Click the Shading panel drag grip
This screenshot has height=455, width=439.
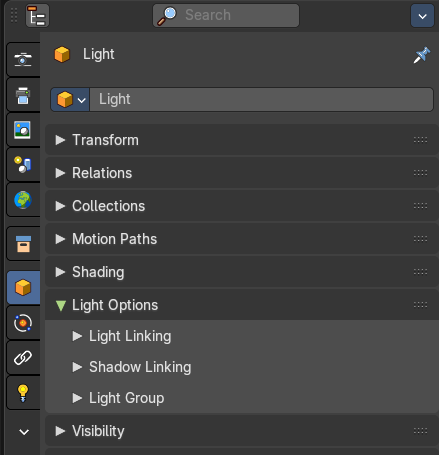coord(420,272)
